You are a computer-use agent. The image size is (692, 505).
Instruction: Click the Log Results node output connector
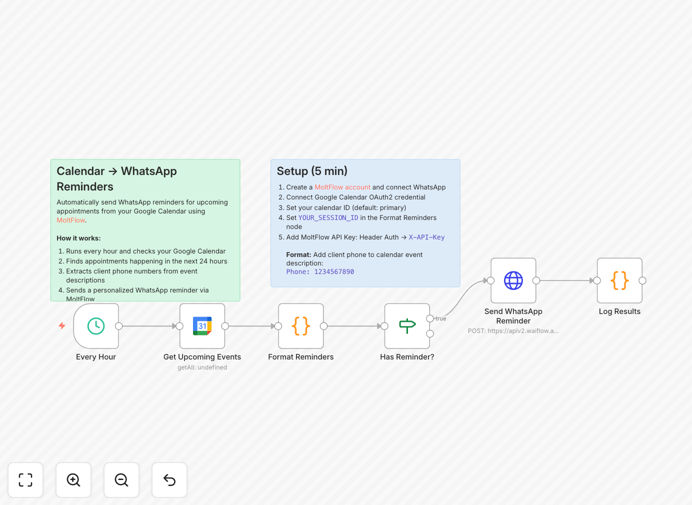[x=643, y=281]
